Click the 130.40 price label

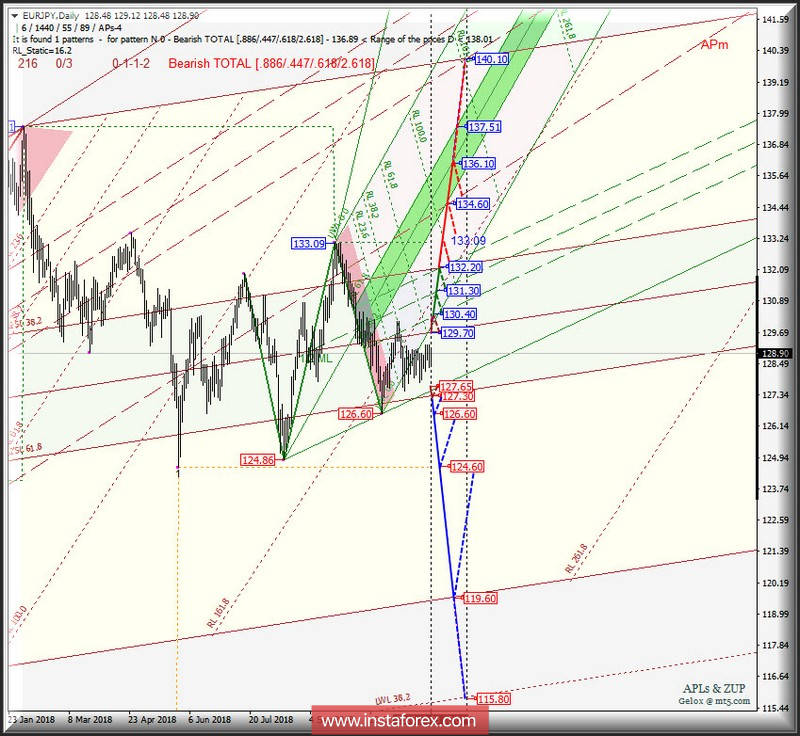pos(460,314)
